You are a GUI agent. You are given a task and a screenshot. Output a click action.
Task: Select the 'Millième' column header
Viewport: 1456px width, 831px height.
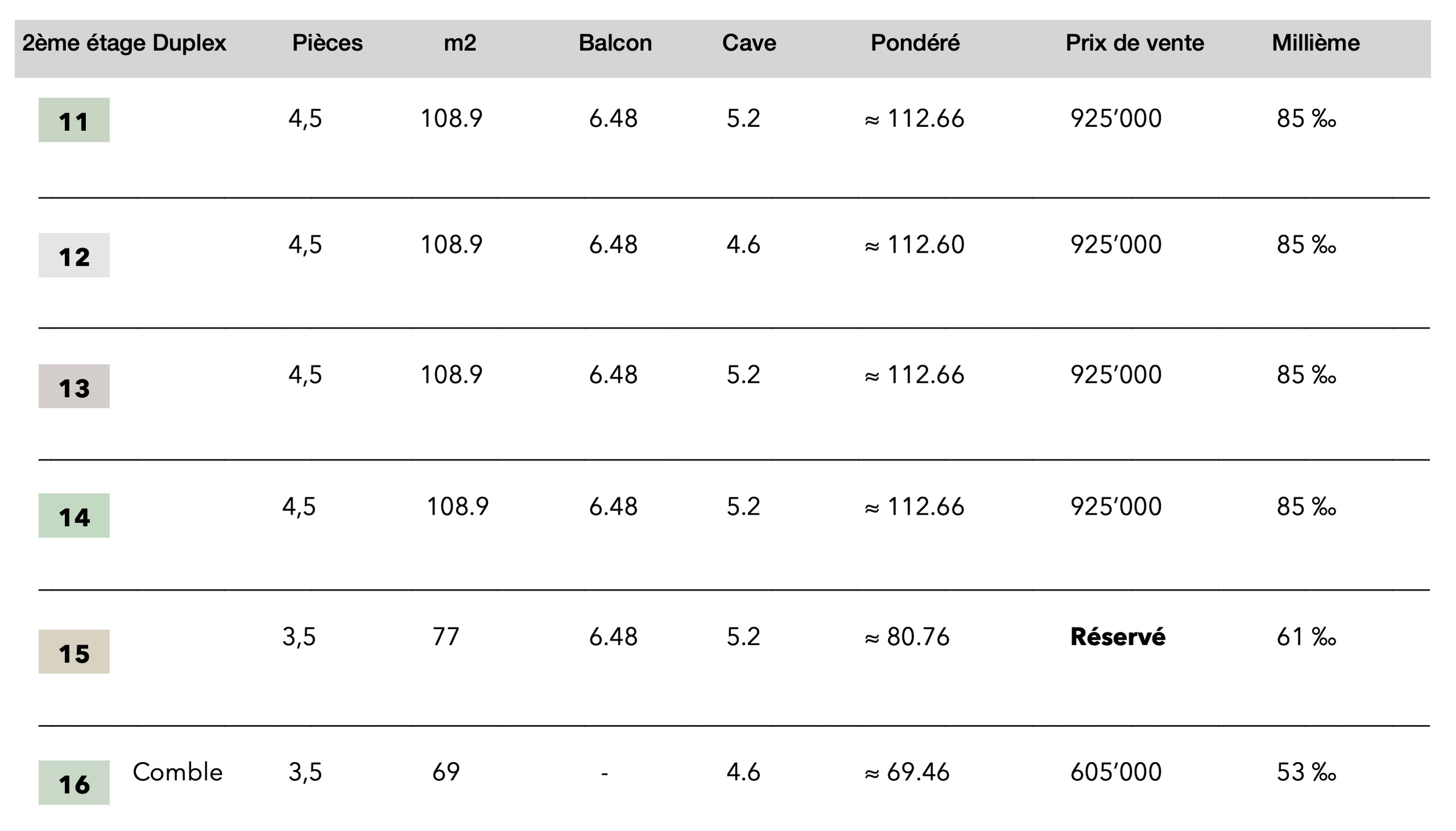(x=1315, y=43)
